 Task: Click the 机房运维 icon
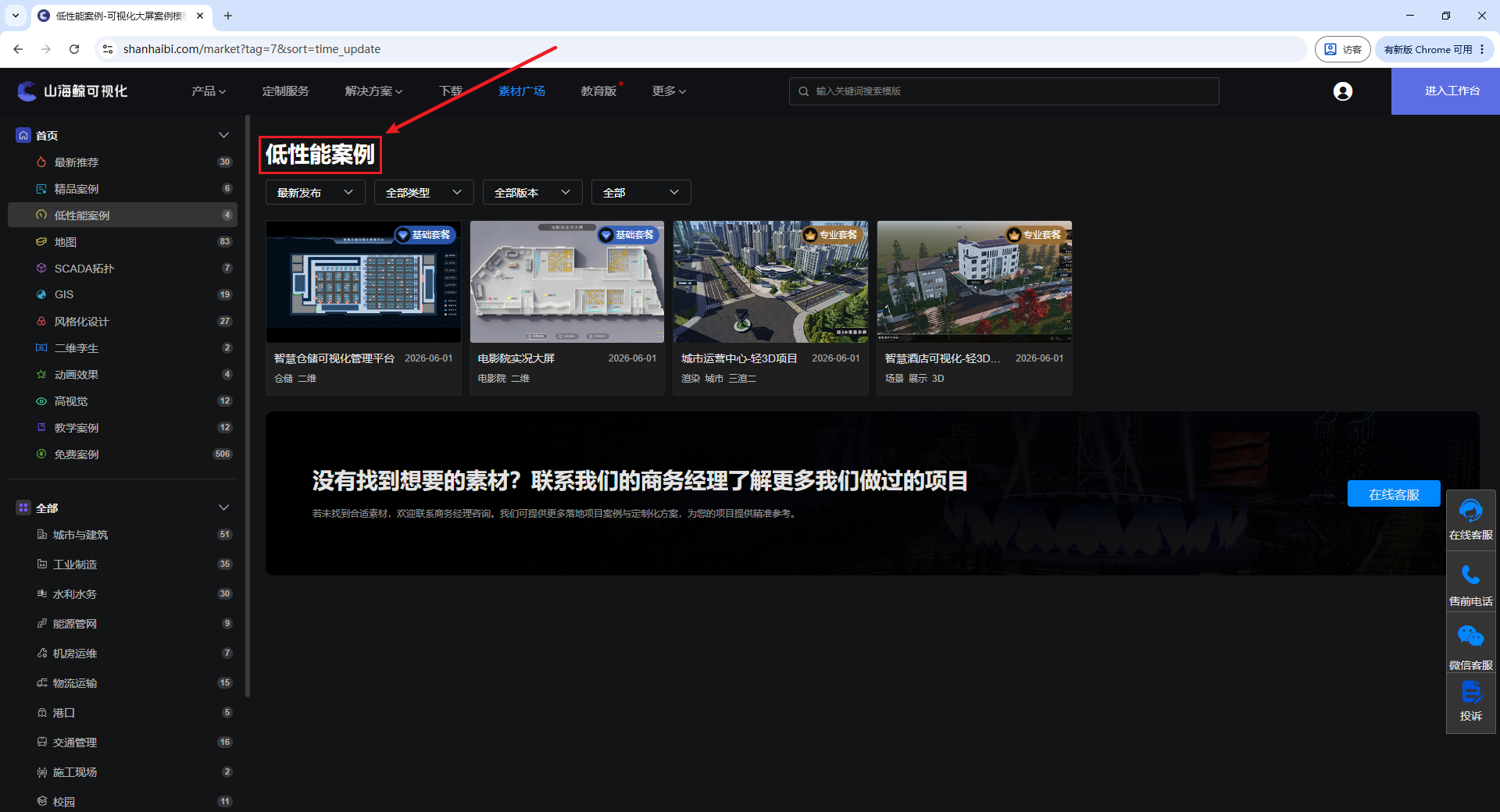point(42,653)
